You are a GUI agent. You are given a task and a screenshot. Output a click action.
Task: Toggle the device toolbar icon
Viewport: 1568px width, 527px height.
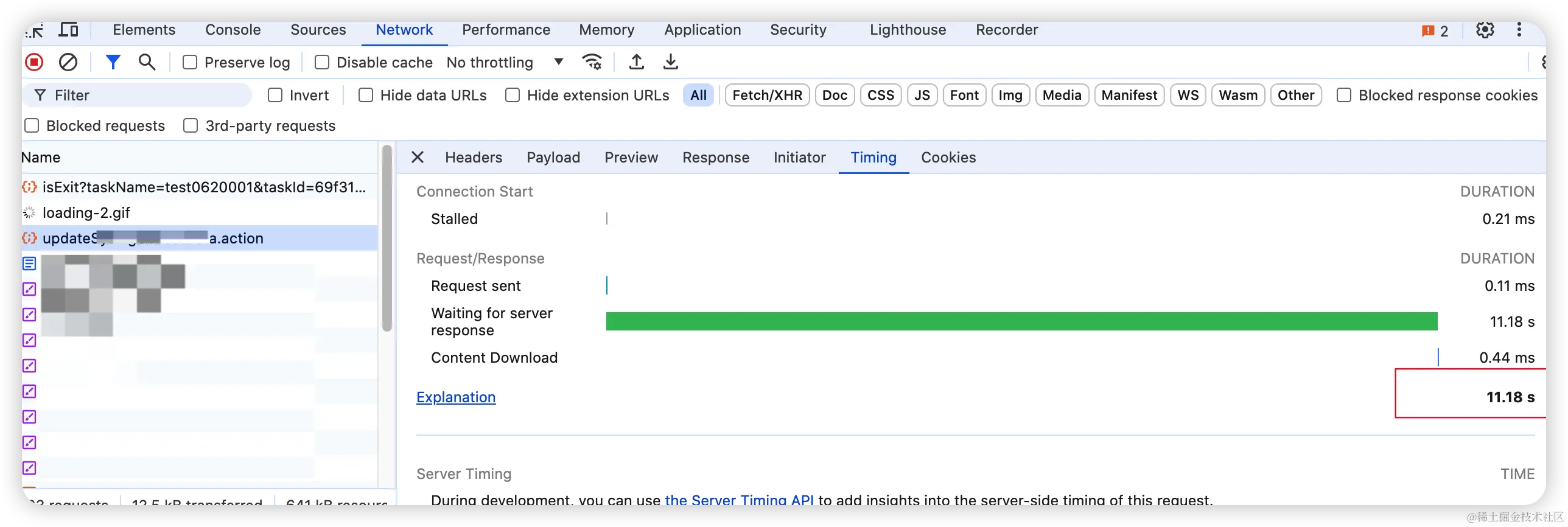[68, 30]
